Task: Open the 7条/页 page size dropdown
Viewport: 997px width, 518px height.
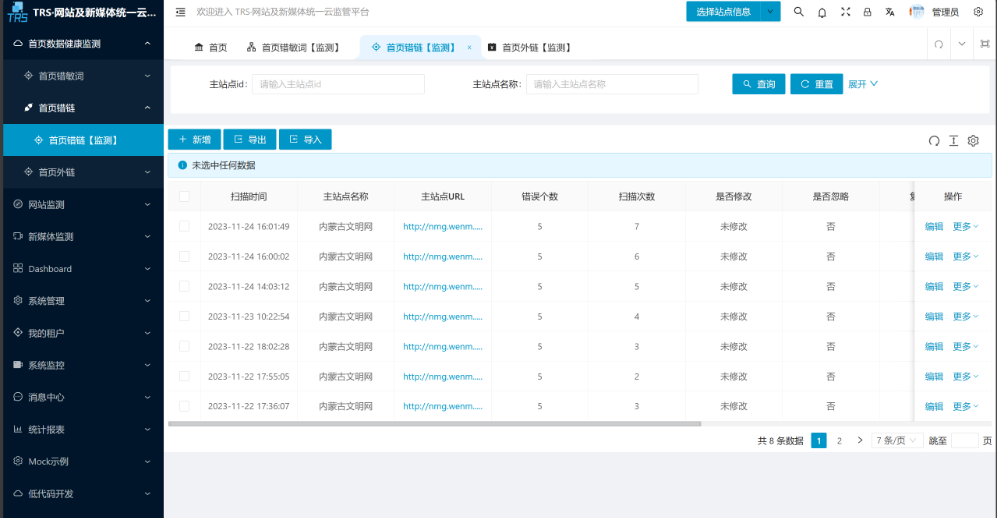Action: pyautogui.click(x=897, y=440)
